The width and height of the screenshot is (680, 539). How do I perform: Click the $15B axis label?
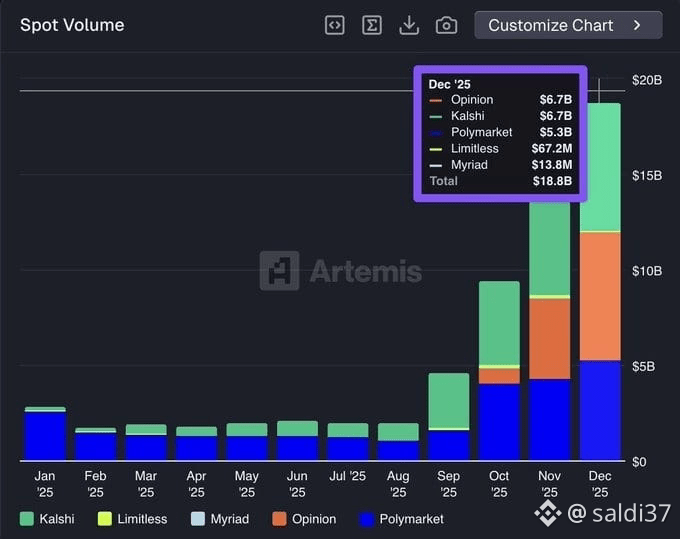pos(647,176)
